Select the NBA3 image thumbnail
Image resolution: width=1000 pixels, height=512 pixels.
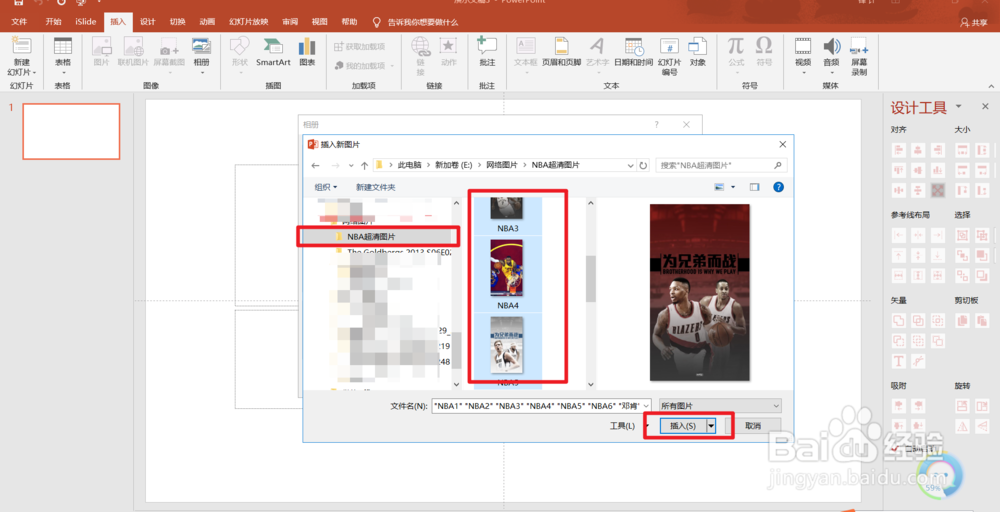tap(507, 216)
